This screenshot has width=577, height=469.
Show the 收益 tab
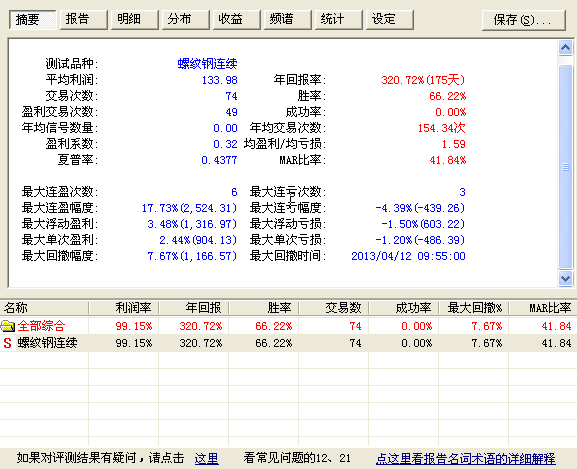pos(237,19)
